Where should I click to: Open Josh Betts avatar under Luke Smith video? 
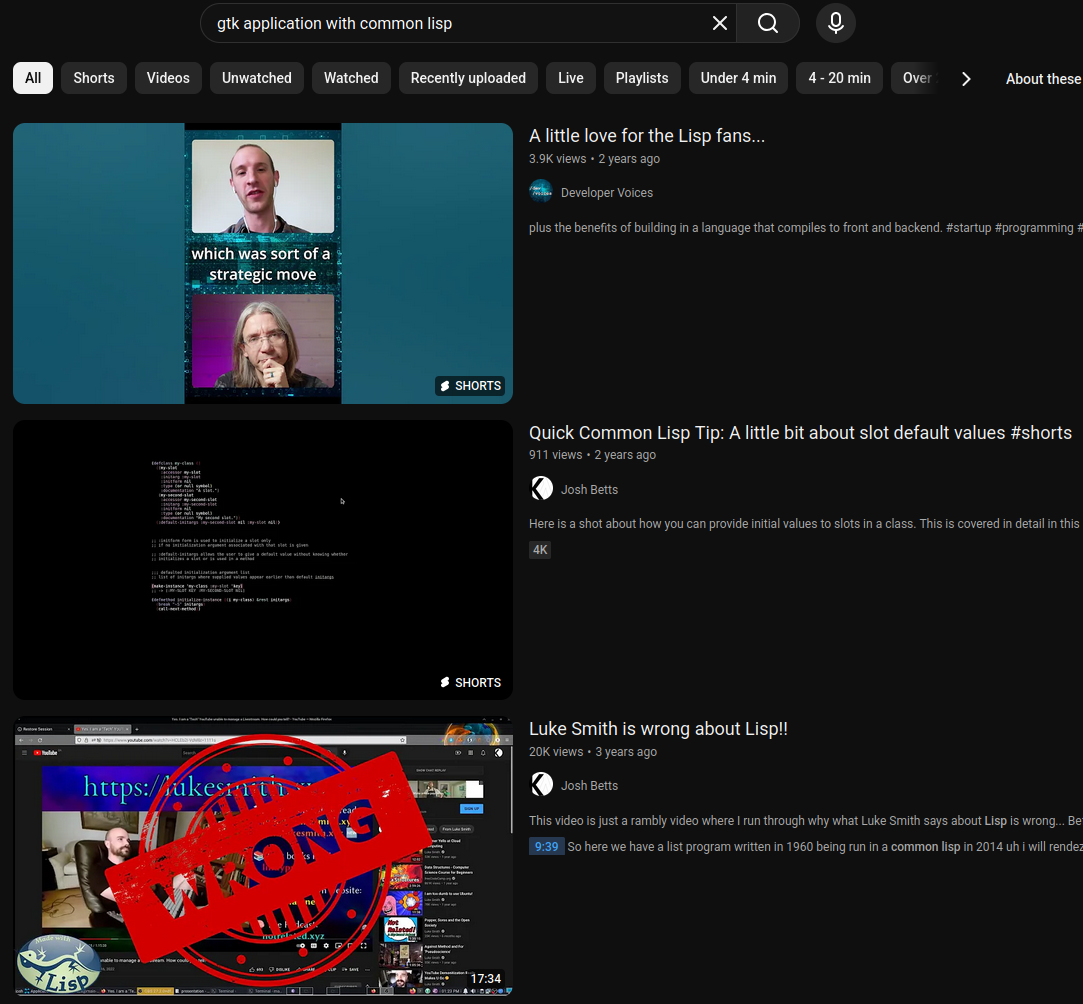(541, 785)
